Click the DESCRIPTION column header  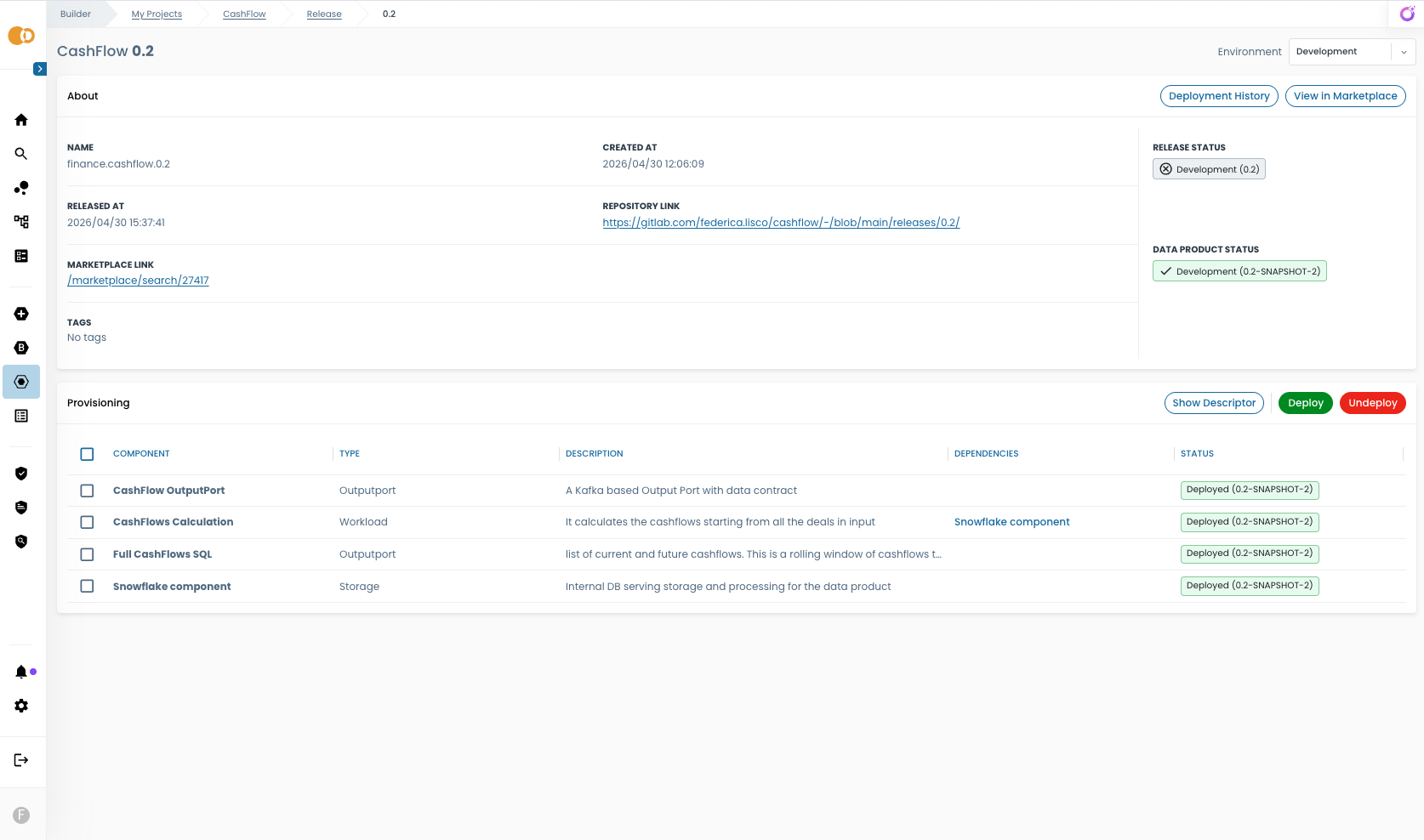tap(594, 454)
